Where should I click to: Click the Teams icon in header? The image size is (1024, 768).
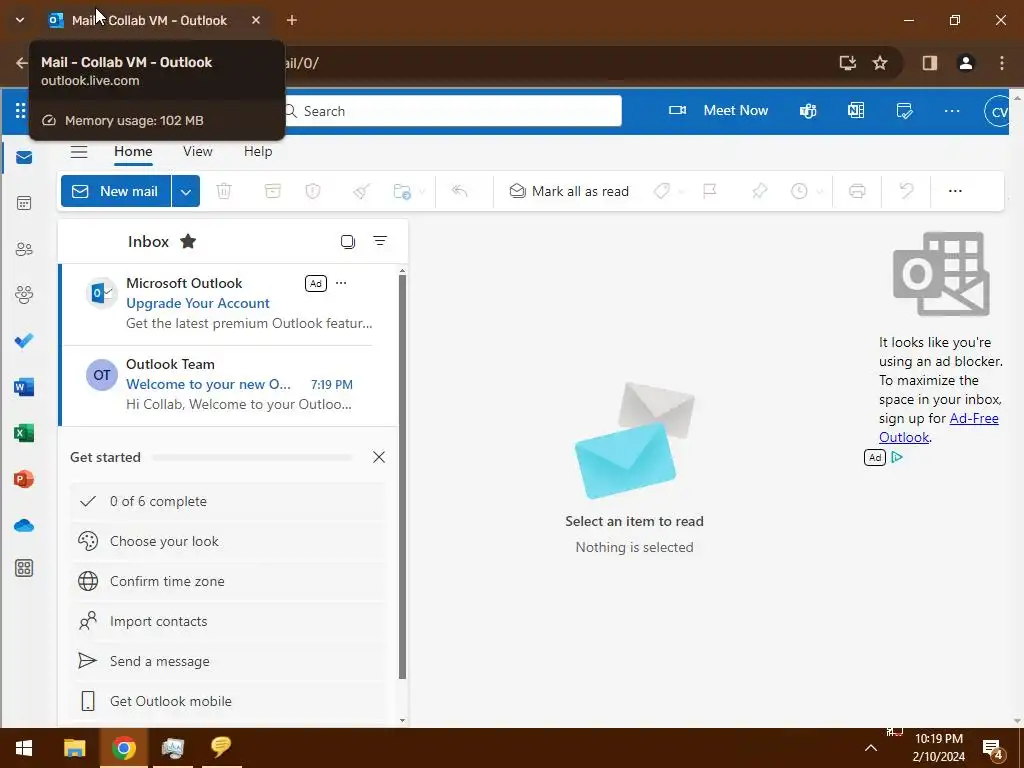coord(808,111)
